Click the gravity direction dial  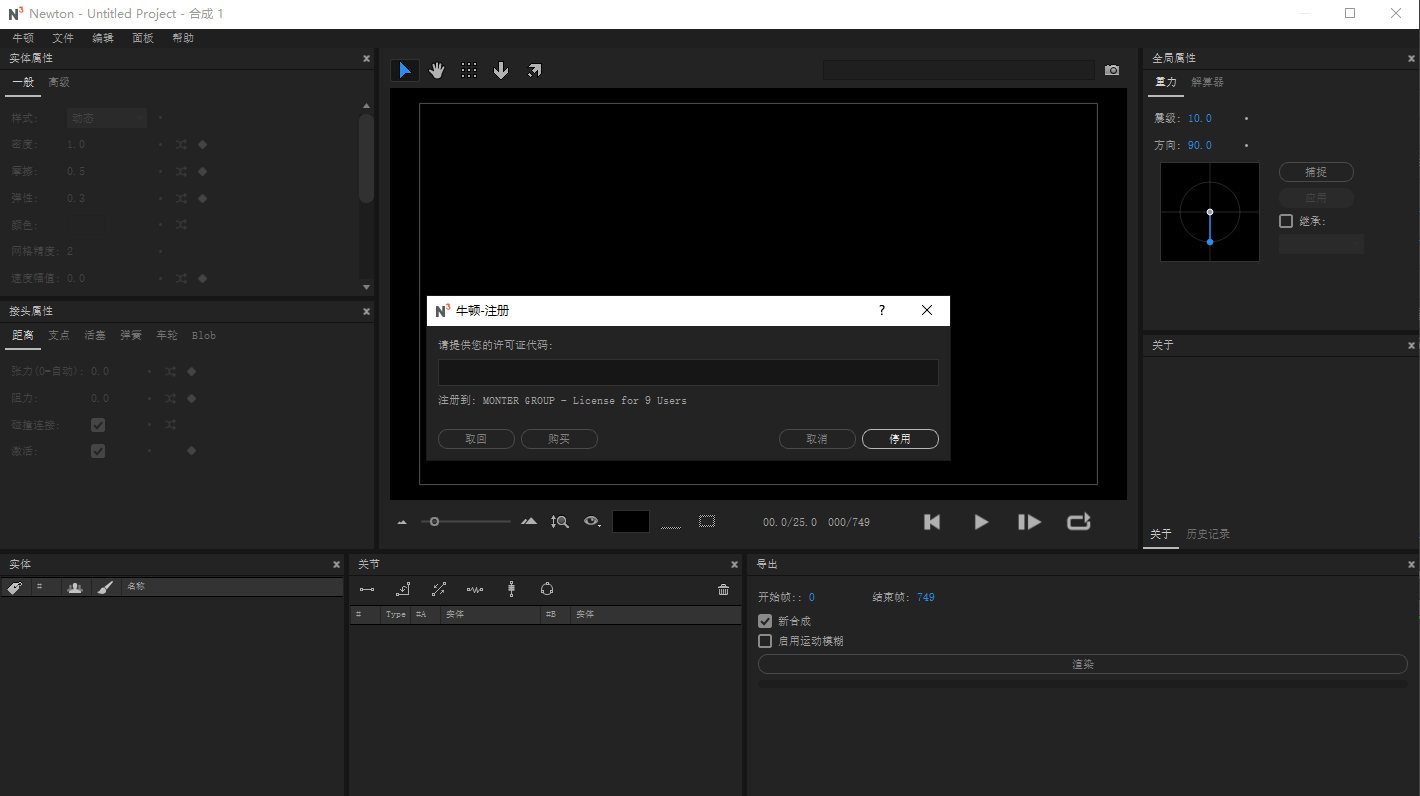coord(1210,212)
